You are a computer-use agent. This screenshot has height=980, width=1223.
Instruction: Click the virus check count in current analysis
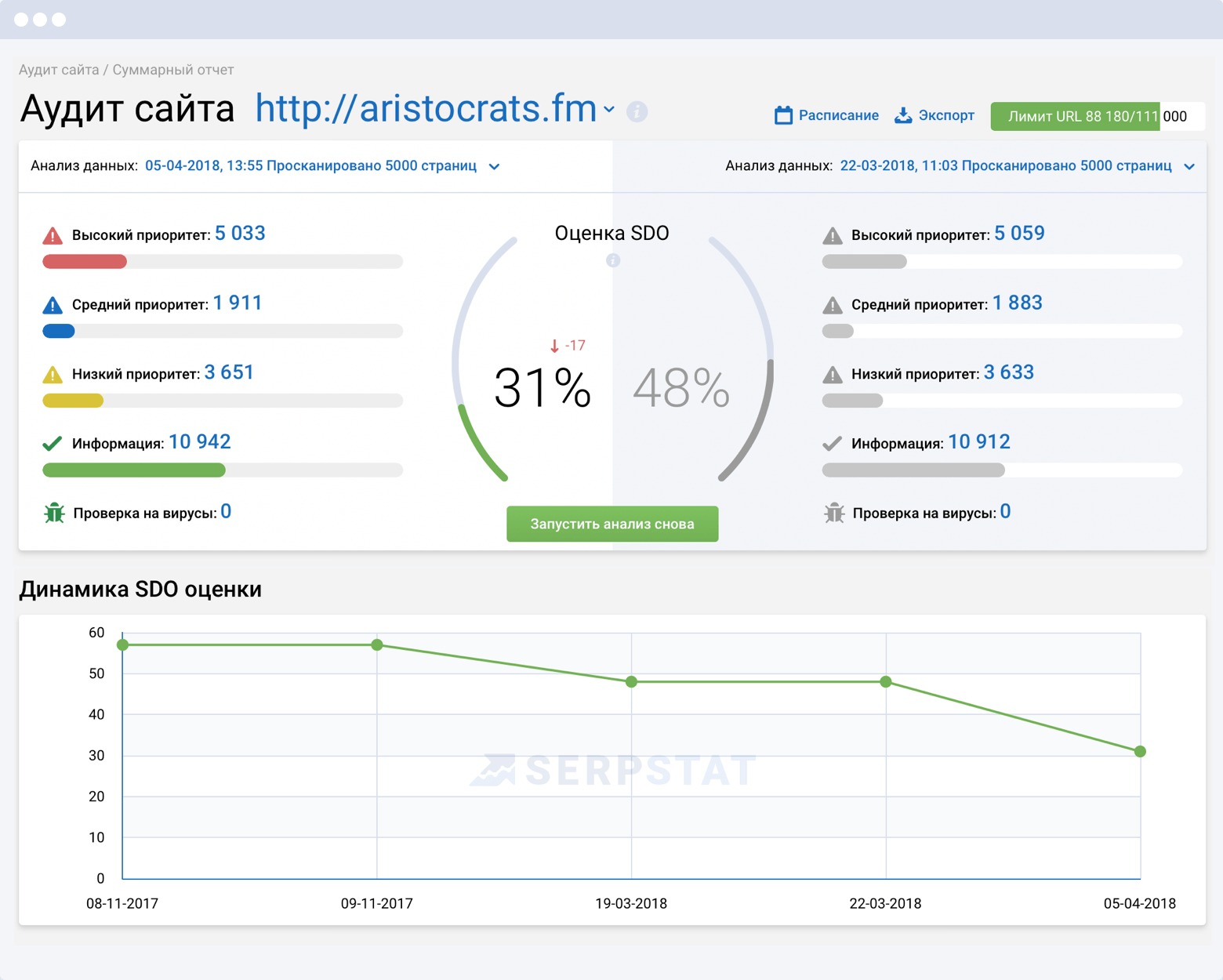click(226, 512)
